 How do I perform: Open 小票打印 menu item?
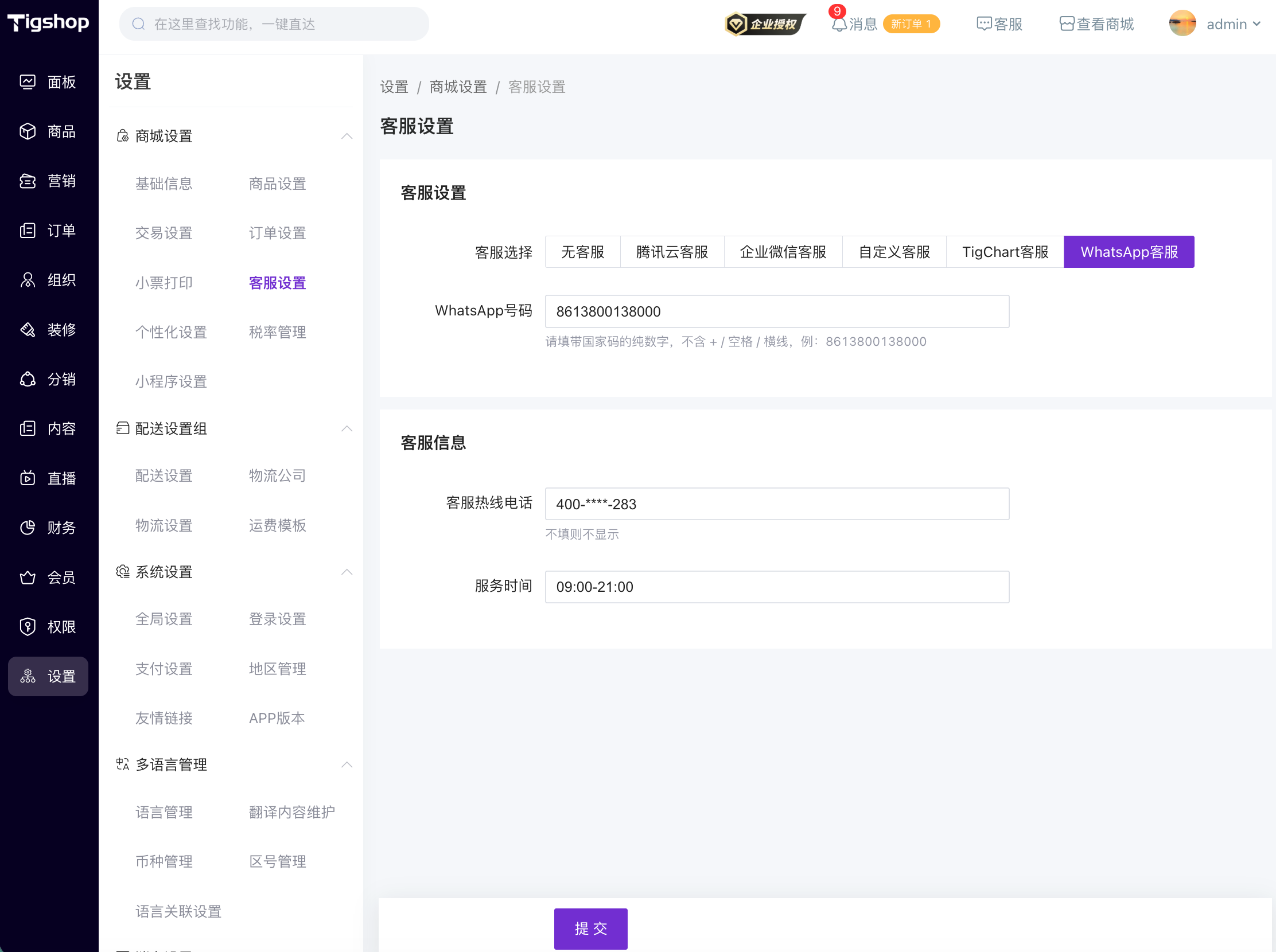coord(164,283)
